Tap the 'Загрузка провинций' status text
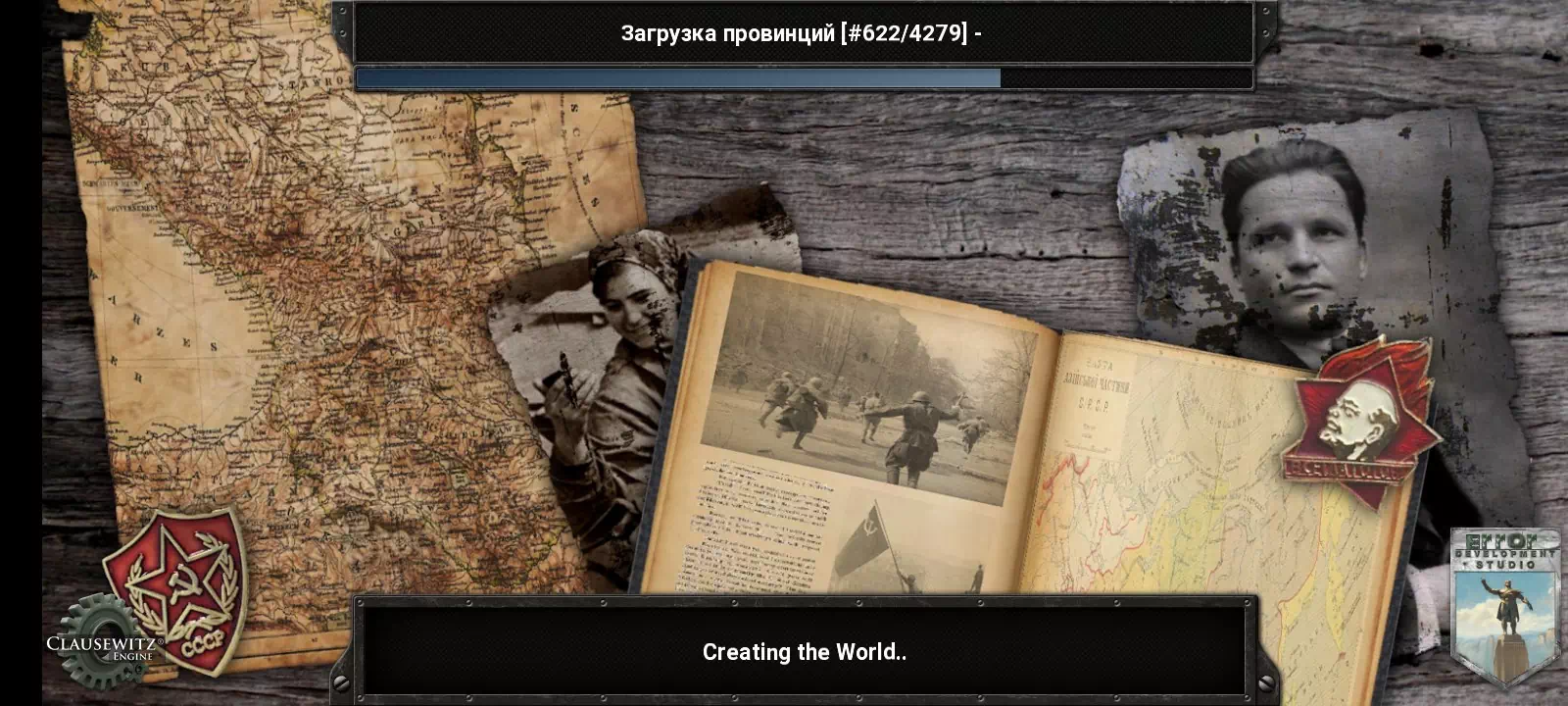The image size is (1568, 706). click(x=727, y=33)
